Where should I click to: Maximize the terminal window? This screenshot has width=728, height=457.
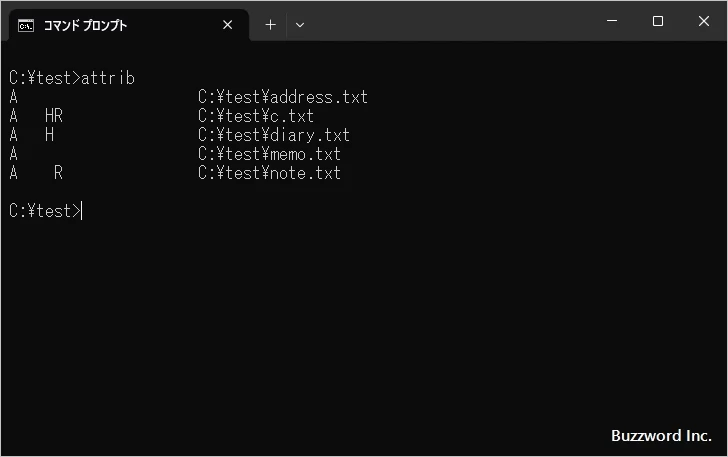(658, 21)
